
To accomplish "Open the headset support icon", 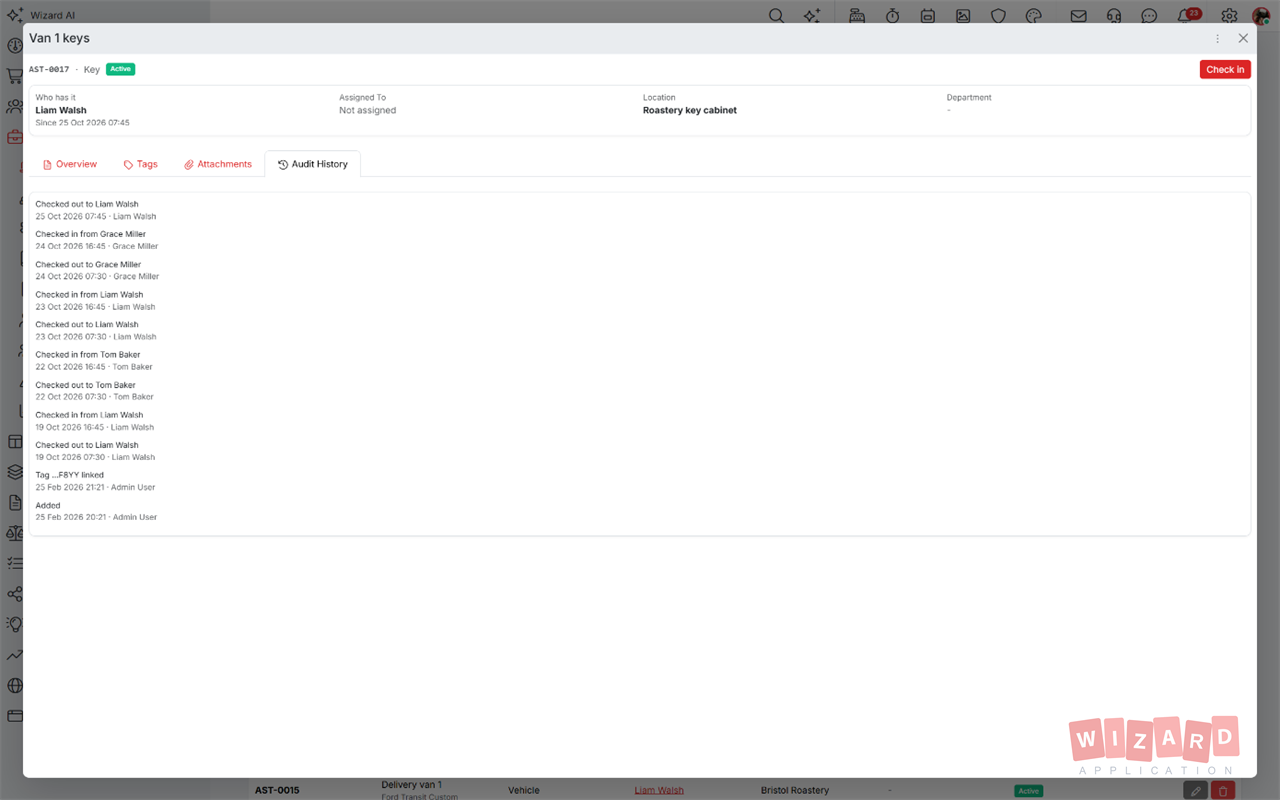I will click(x=1114, y=16).
